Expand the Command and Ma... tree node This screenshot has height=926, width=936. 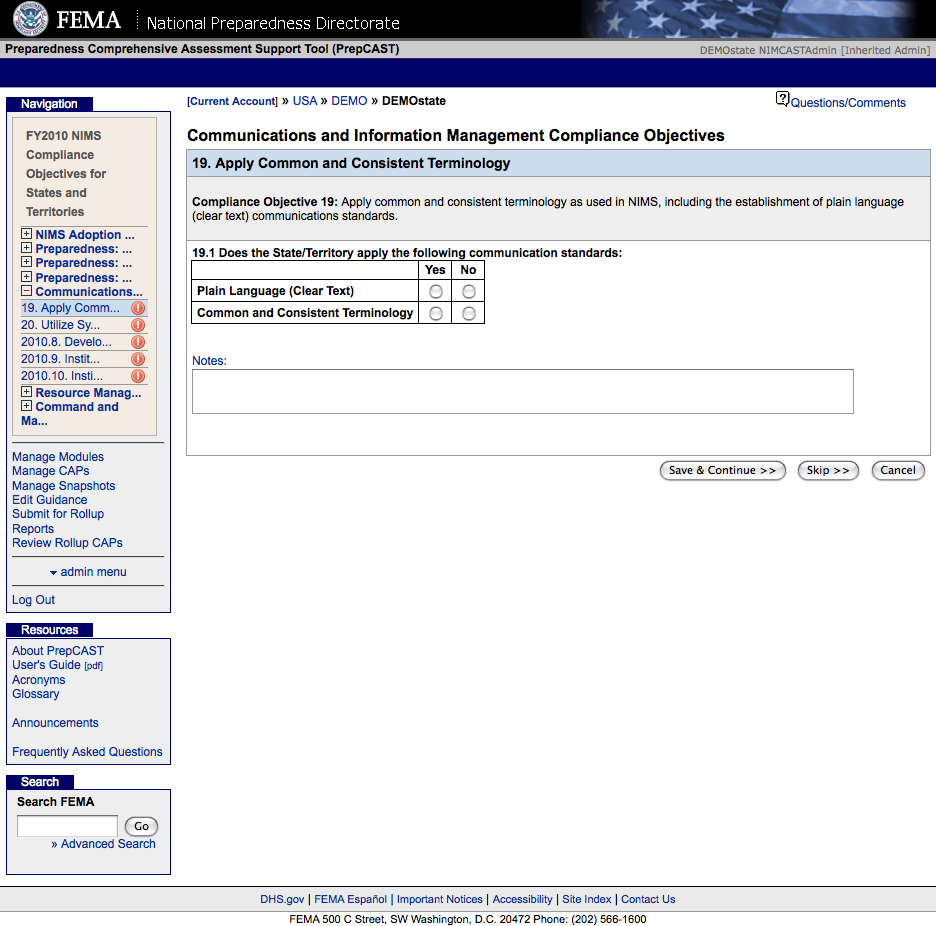click(x=26, y=406)
